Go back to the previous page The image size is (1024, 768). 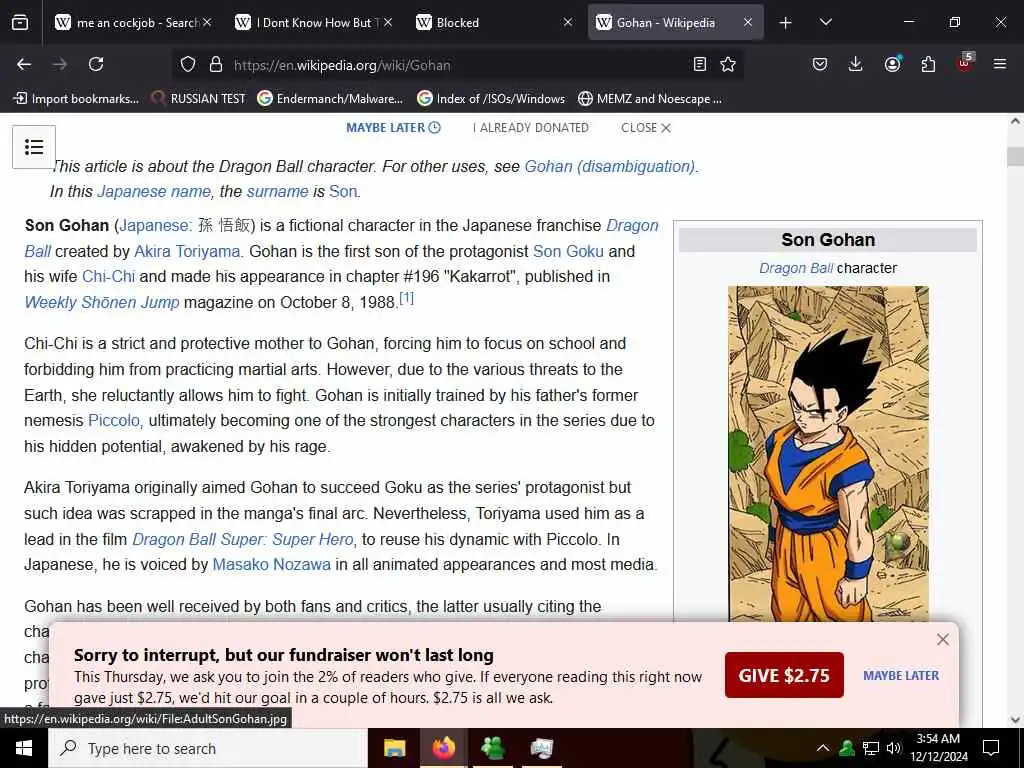(x=24, y=64)
